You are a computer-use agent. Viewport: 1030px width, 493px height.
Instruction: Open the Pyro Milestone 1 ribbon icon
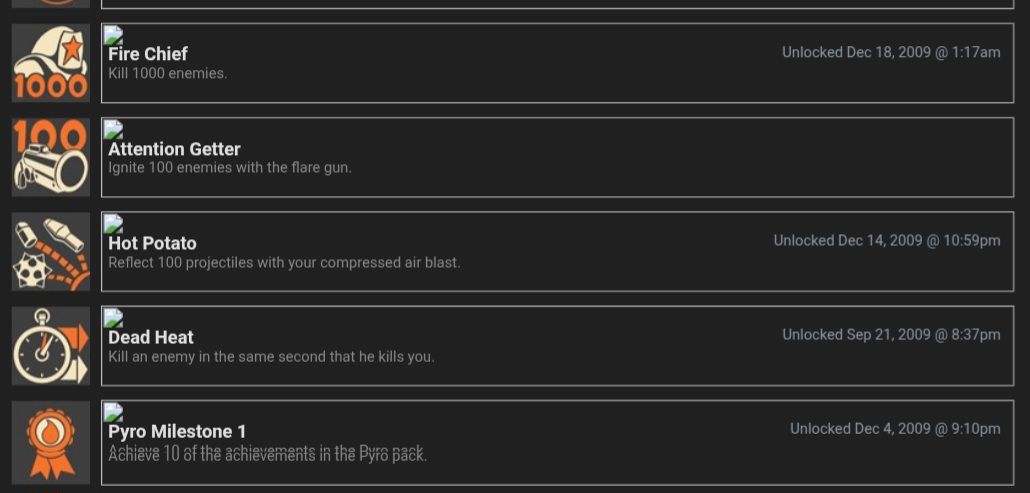[51, 442]
